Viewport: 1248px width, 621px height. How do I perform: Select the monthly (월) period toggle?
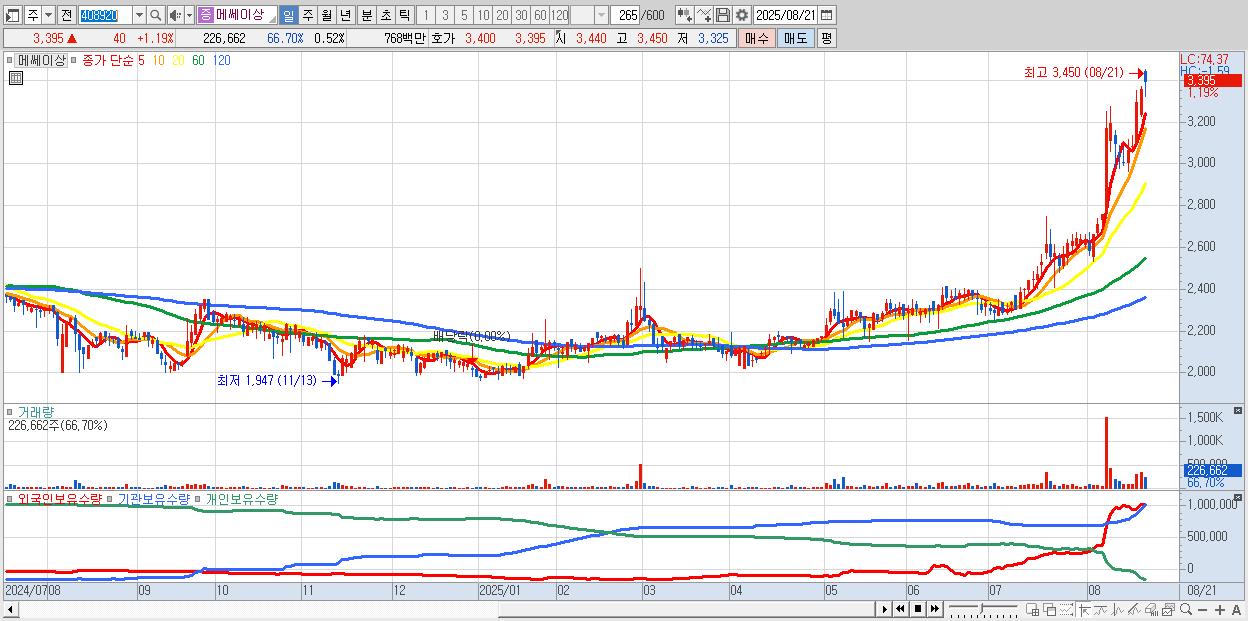pyautogui.click(x=326, y=15)
